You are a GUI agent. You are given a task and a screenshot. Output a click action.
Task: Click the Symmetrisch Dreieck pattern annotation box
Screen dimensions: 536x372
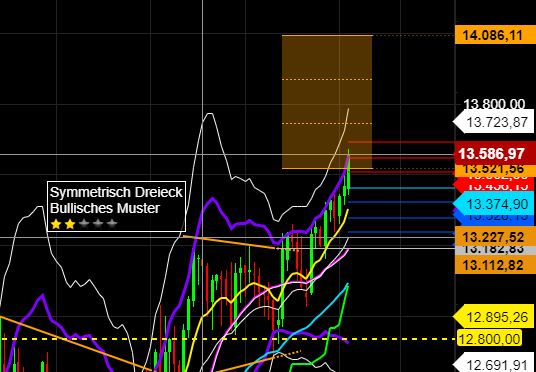tap(116, 207)
